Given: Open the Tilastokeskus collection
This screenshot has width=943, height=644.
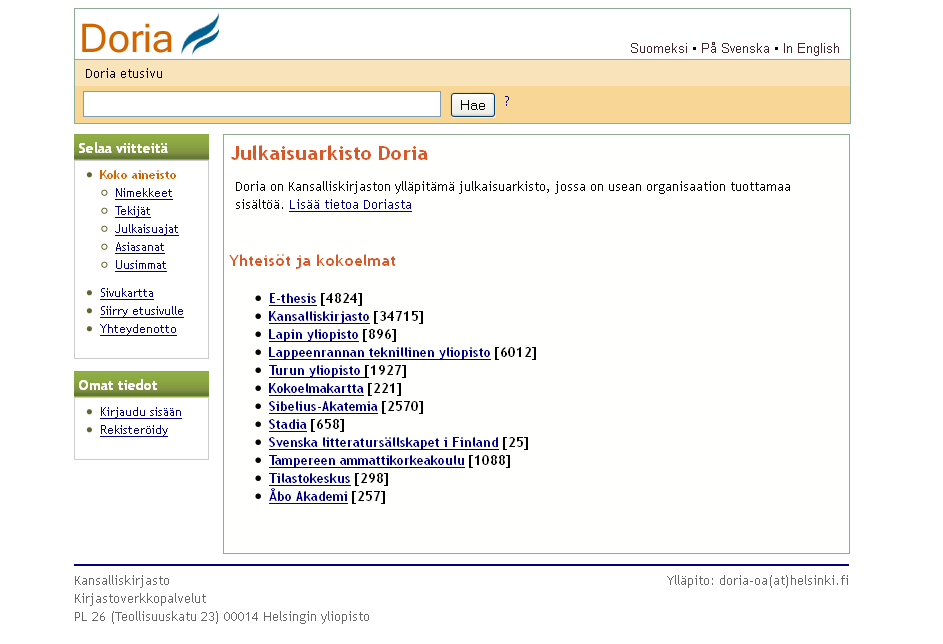Looking at the screenshot, I should [x=309, y=479].
